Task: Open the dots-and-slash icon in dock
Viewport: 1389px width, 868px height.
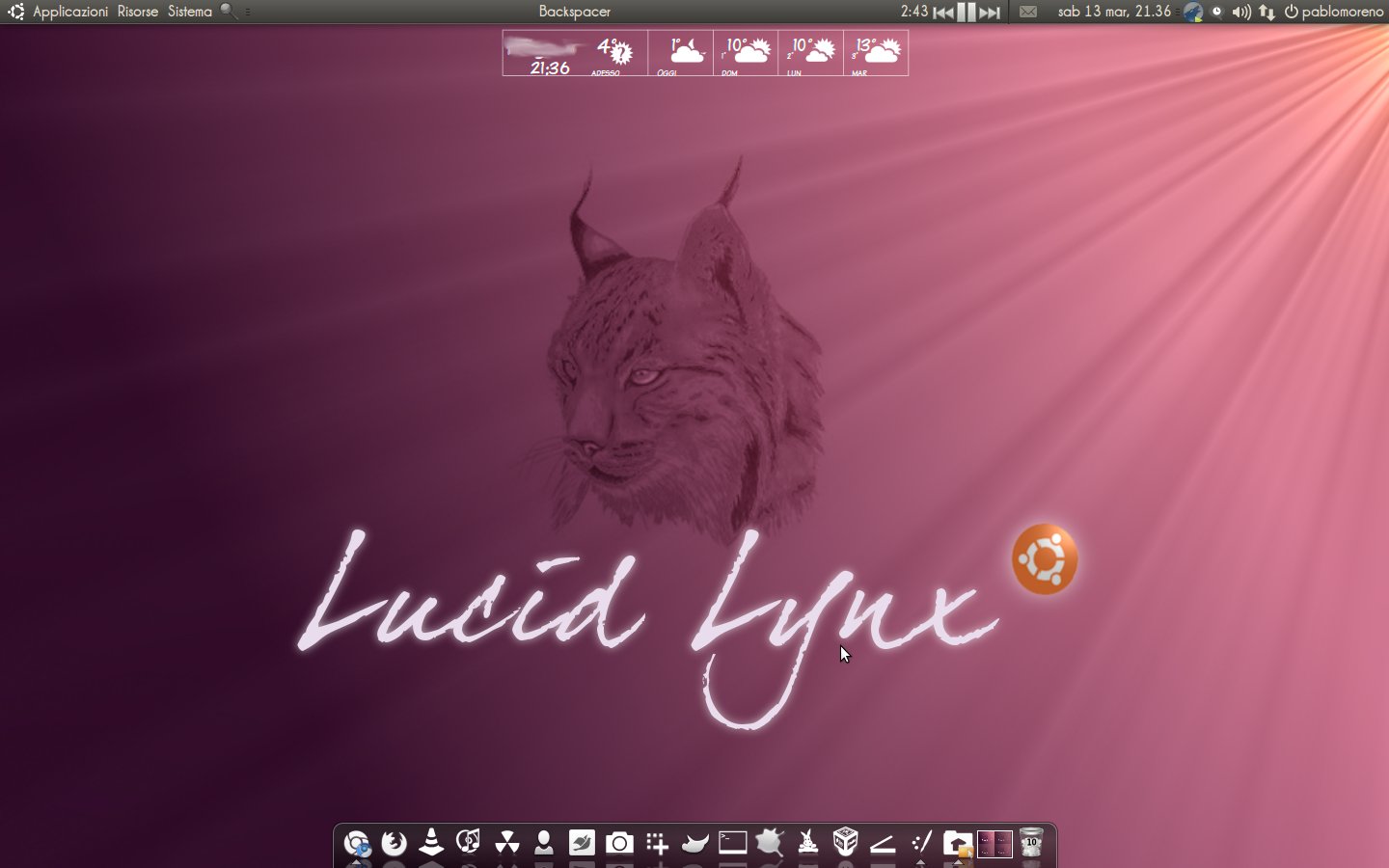Action: tap(920, 843)
